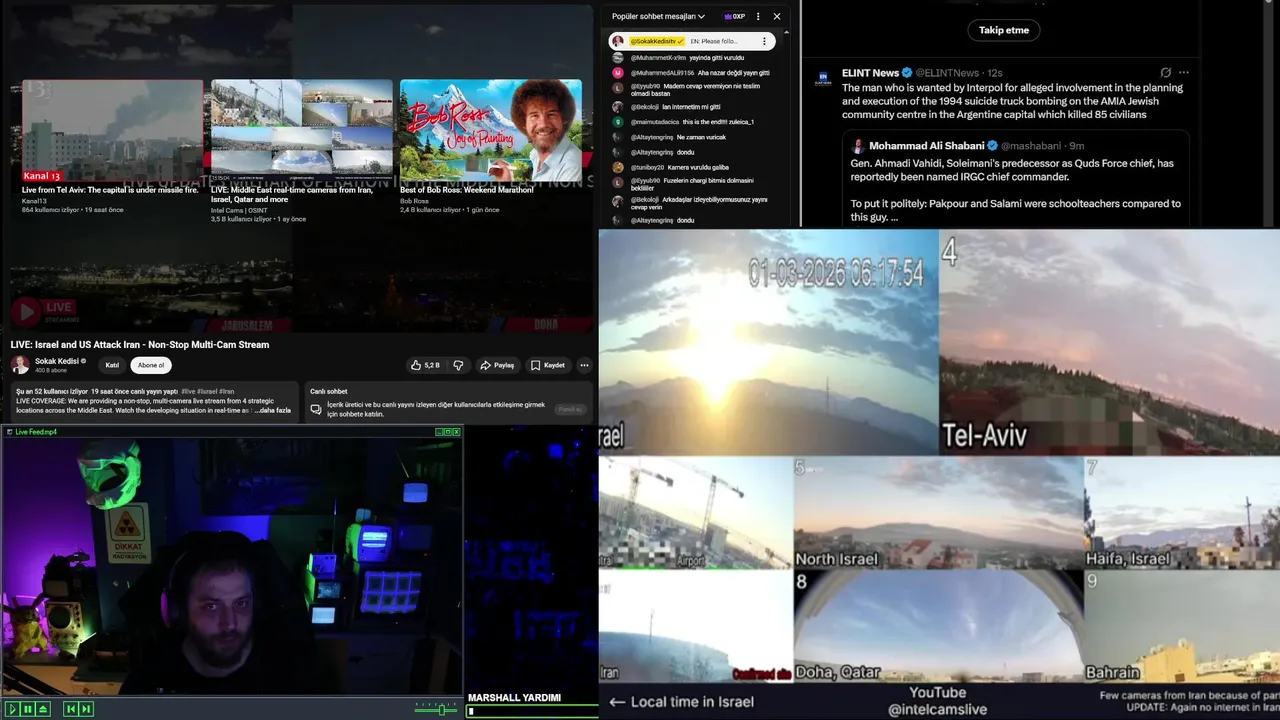Open the quoted Mohammad Ali Shabani tweet

(1016, 180)
